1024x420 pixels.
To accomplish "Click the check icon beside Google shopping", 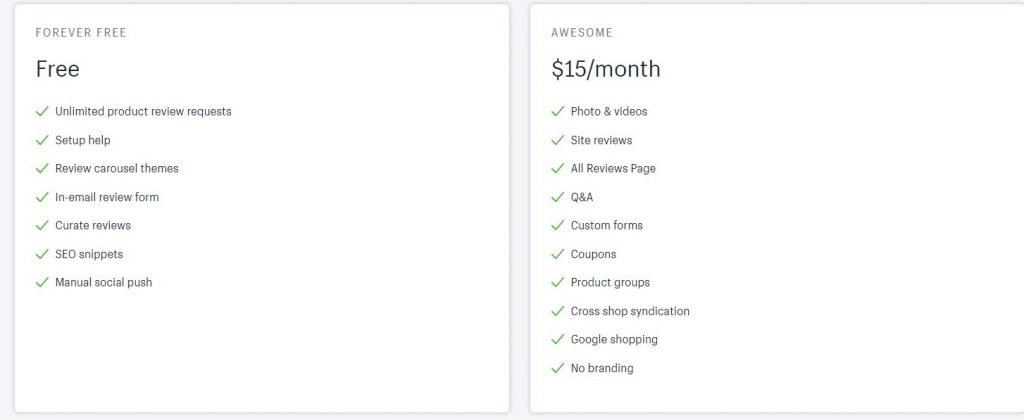I will click(x=558, y=339).
